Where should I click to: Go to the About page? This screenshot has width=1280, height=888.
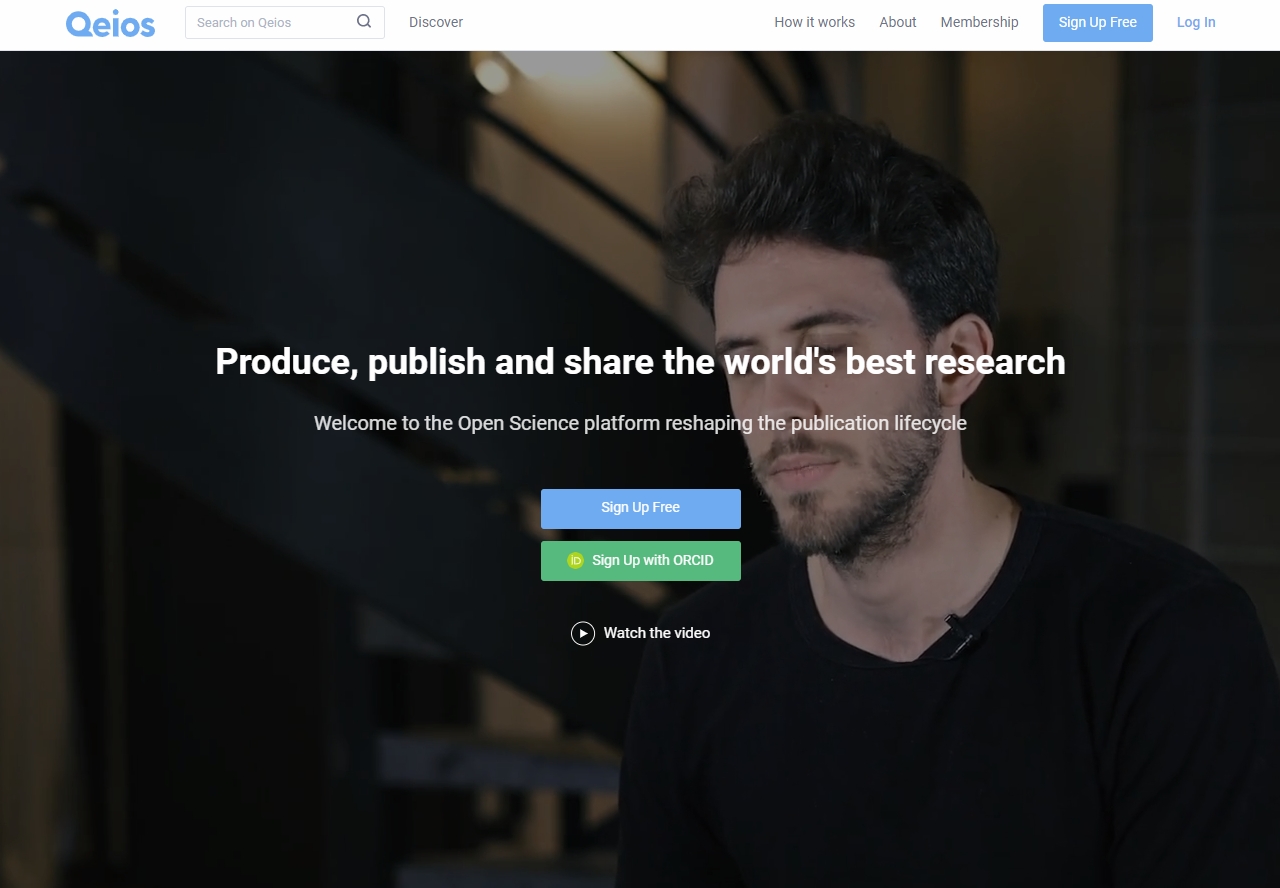pyautogui.click(x=898, y=22)
